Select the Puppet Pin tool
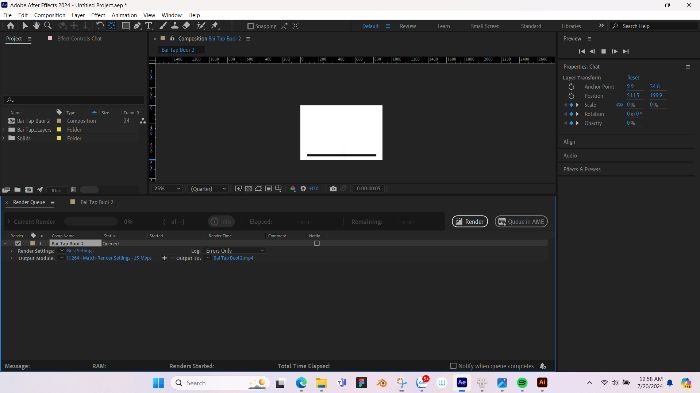The image size is (700, 393). point(215,26)
